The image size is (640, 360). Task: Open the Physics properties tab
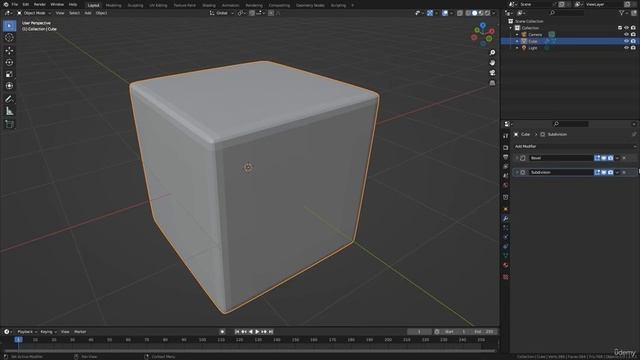[x=506, y=237]
